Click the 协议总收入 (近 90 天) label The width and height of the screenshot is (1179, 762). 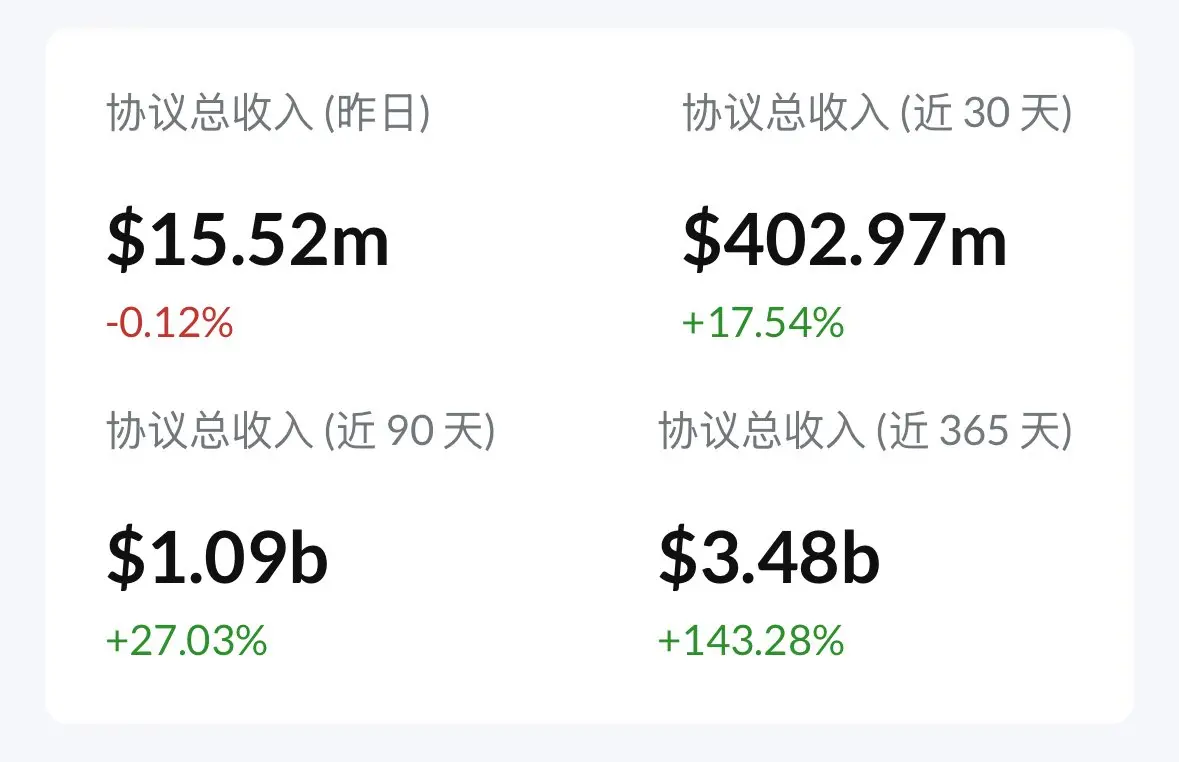(301, 431)
